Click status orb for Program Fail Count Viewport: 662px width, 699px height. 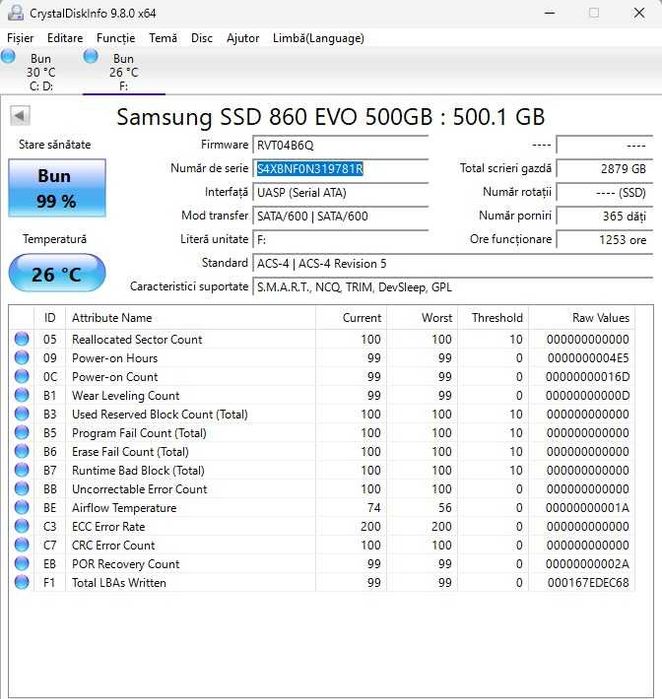click(21, 433)
